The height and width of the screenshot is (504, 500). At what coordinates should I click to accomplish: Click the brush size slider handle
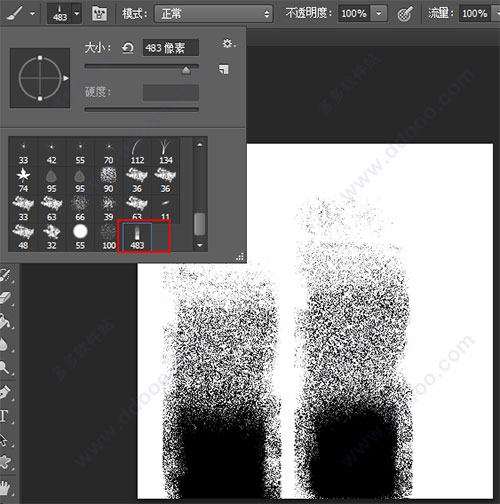pyautogui.click(x=186, y=70)
